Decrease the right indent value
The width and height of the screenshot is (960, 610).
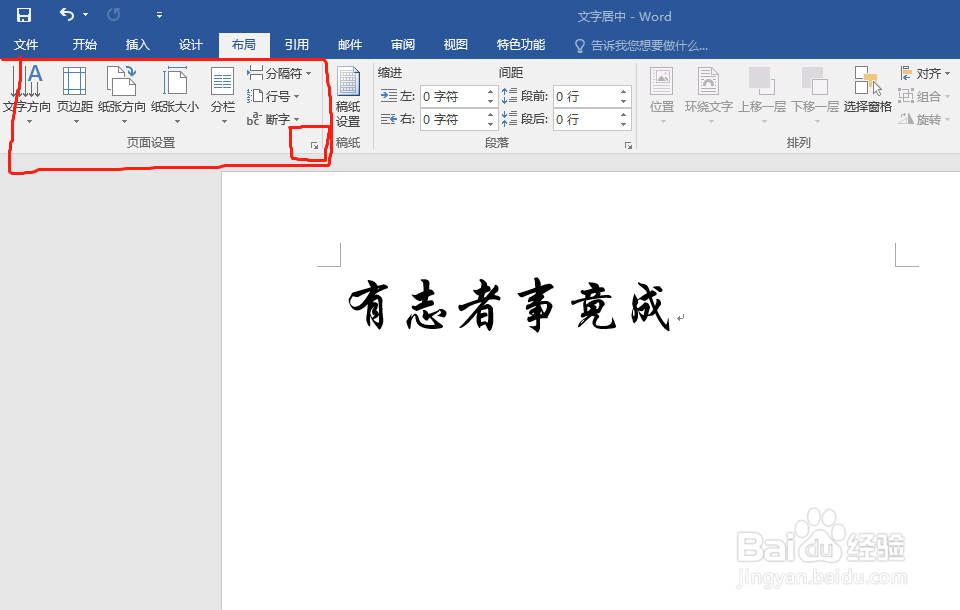point(490,124)
